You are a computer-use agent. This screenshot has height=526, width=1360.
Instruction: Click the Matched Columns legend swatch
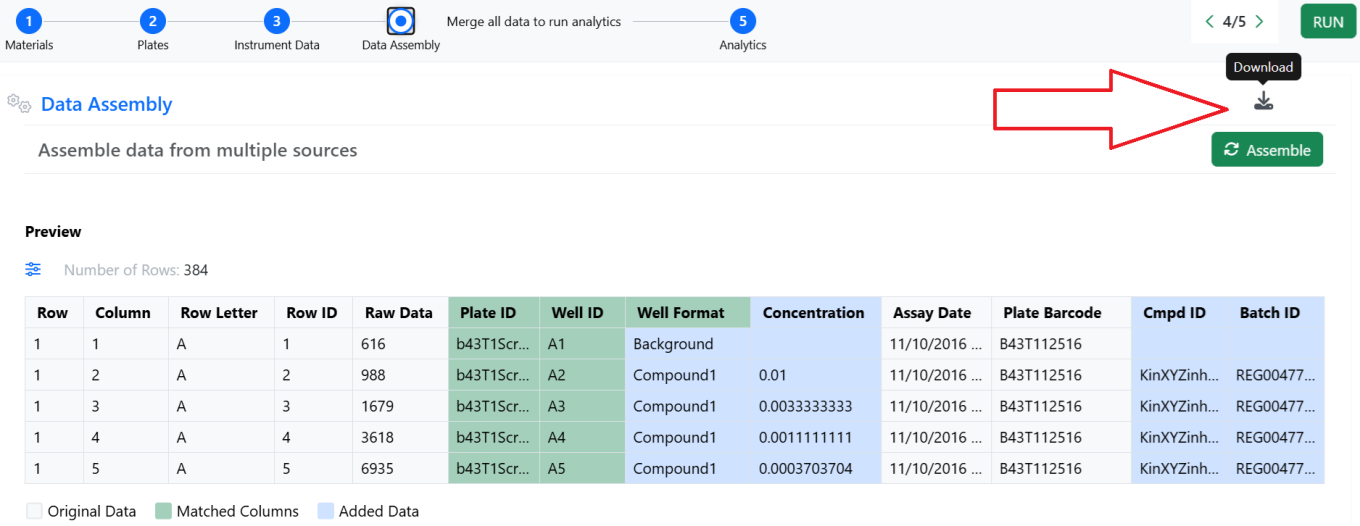tap(164, 511)
